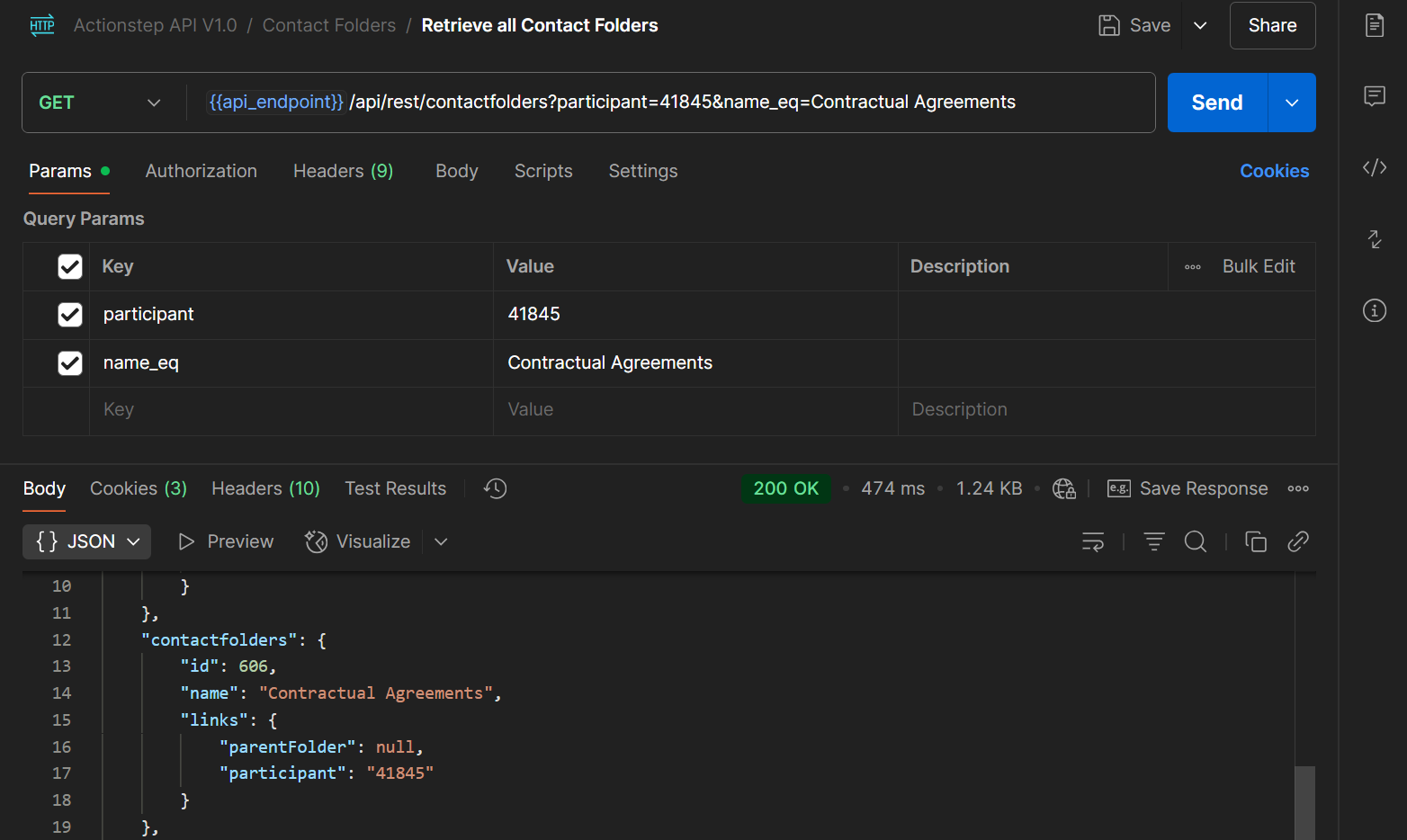
Task: Open the request info icon
Action: tap(1375, 310)
